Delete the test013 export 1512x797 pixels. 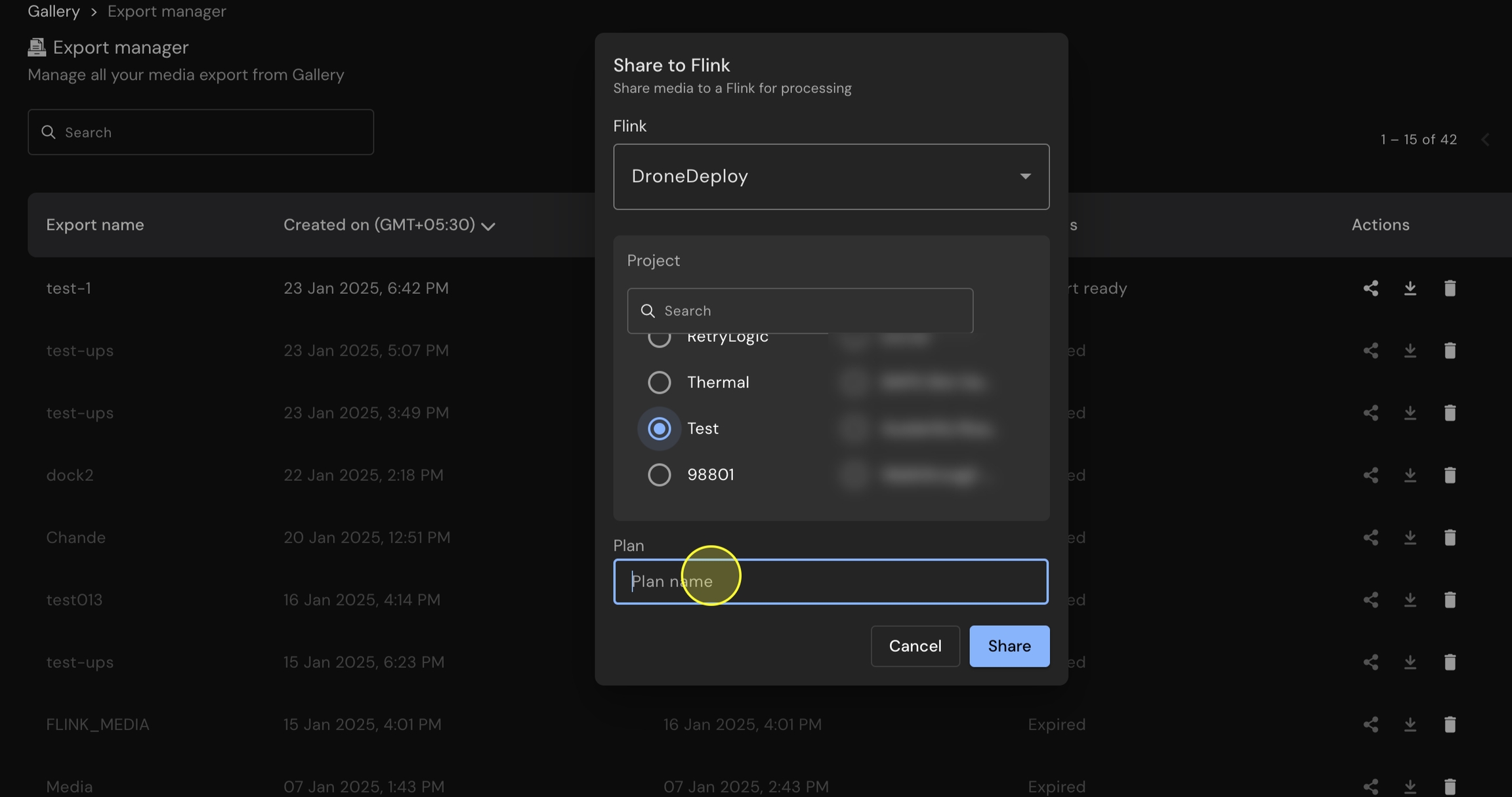coord(1450,600)
